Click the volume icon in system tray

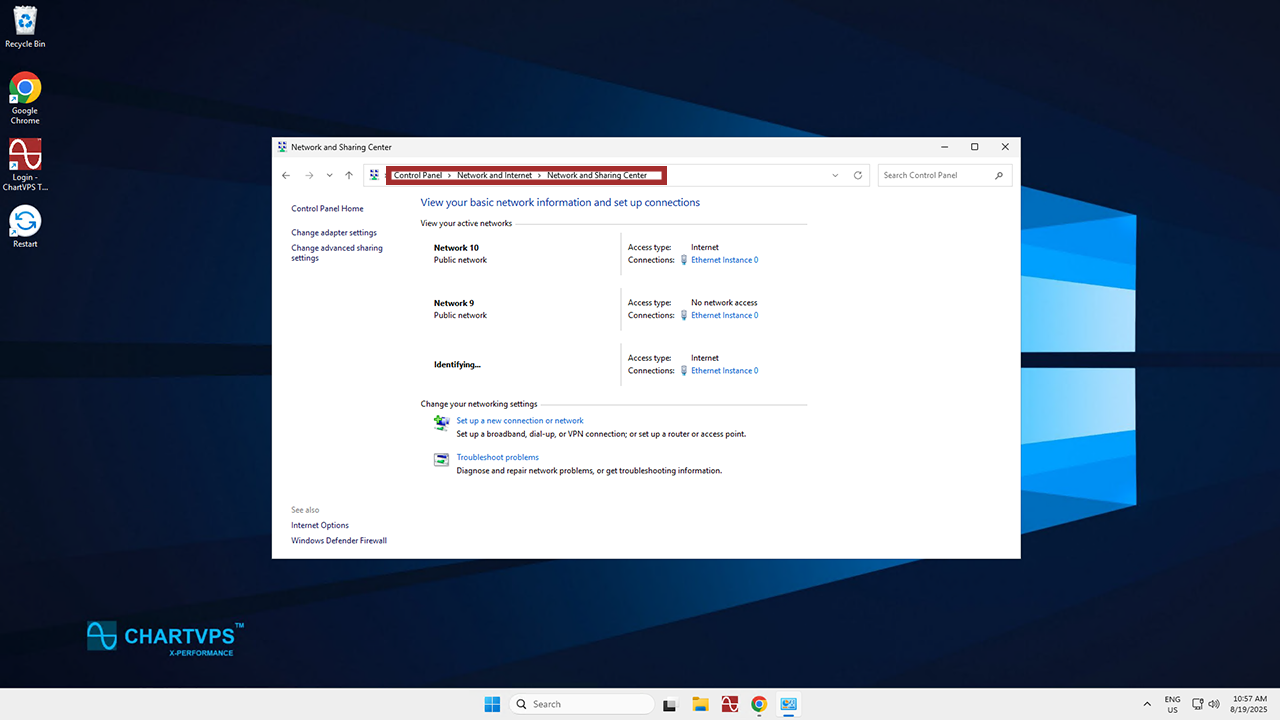coord(1213,704)
